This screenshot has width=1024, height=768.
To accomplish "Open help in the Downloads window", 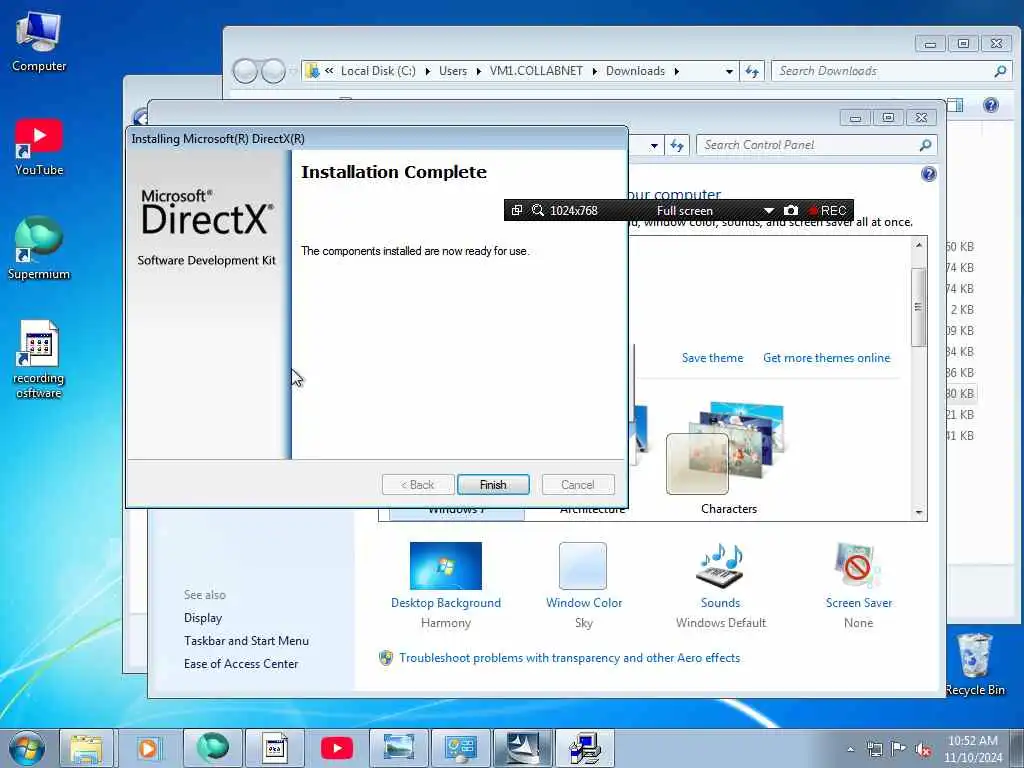I will 990,104.
